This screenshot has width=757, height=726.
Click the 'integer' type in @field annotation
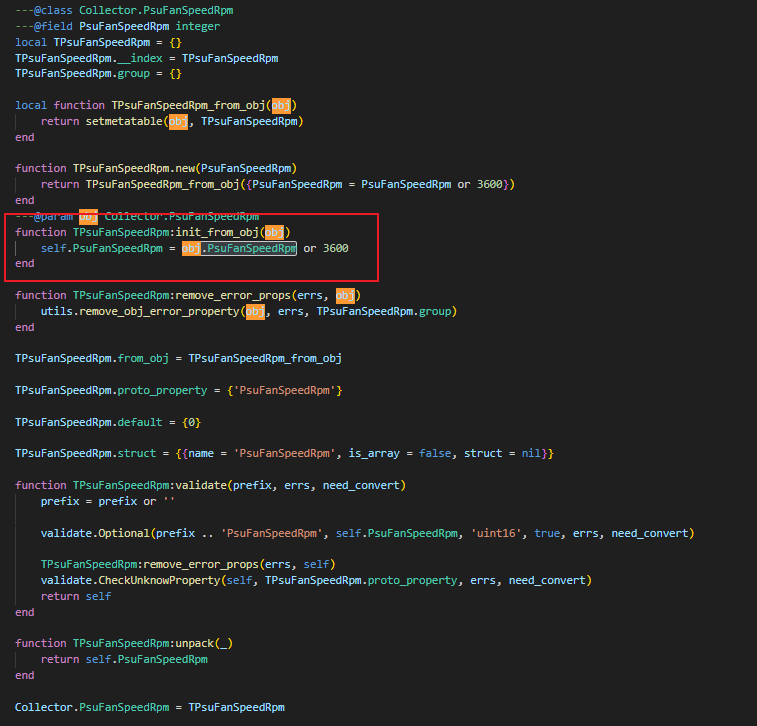197,26
